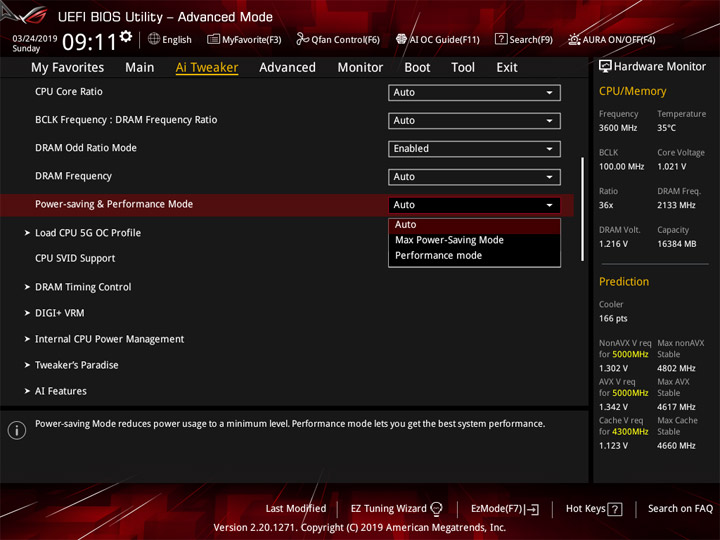Click 4802 MHz max nonAVX value
Viewport: 720px width, 540px height.
coord(676,368)
